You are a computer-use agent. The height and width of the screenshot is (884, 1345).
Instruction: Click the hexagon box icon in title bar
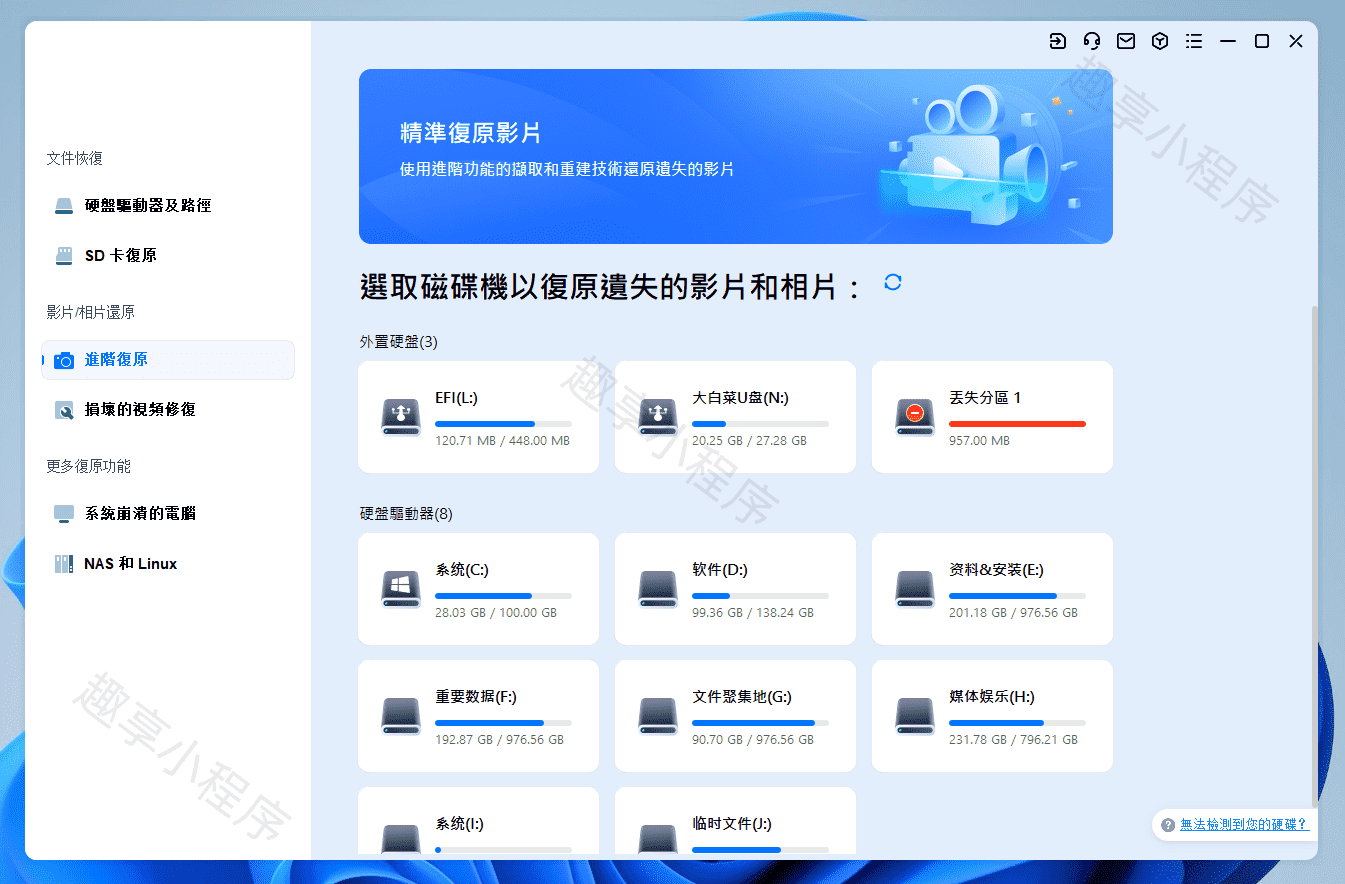[1160, 41]
